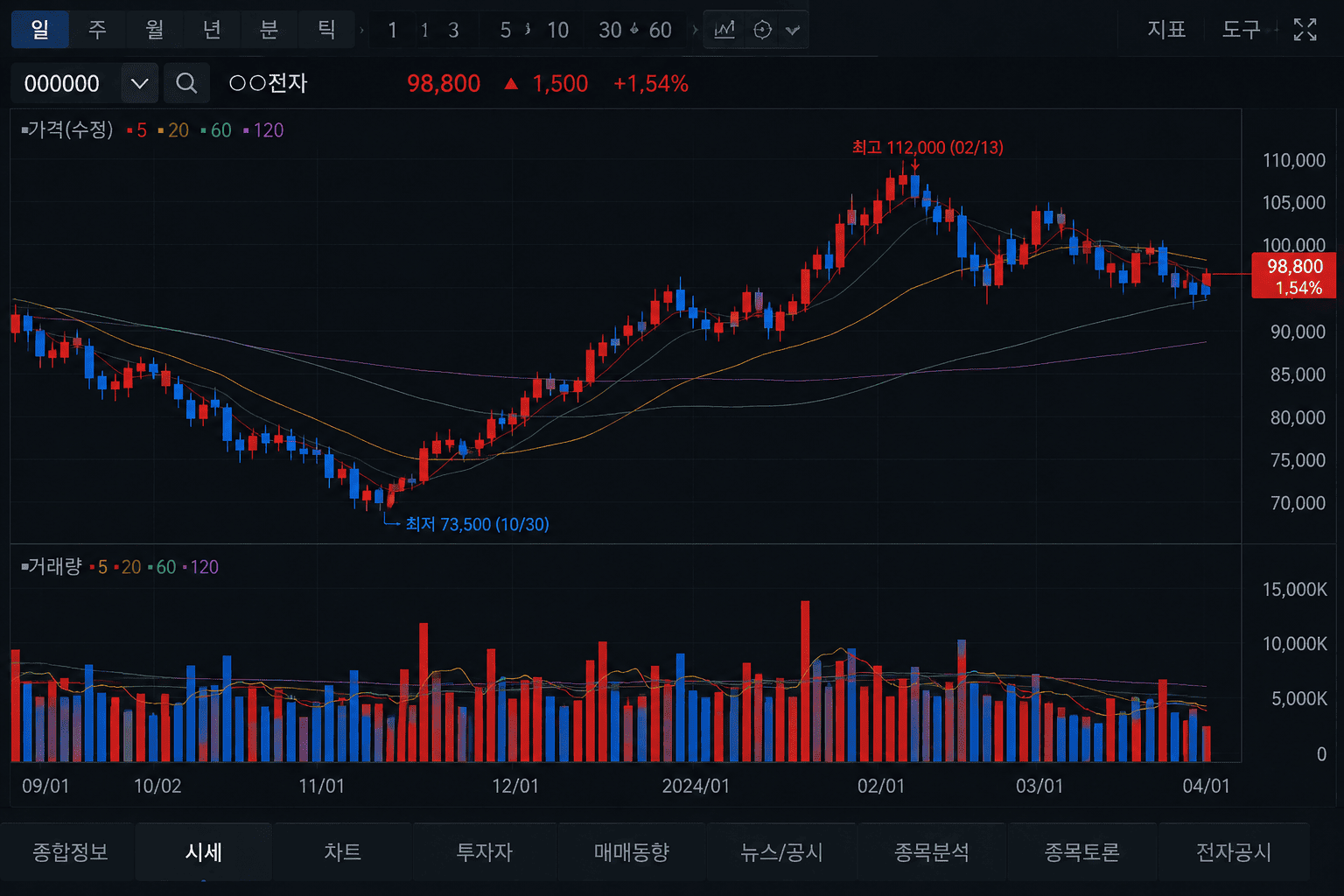Click the 60 volume MA legend
Viewport: 1344px width, 896px height.
tap(163, 567)
